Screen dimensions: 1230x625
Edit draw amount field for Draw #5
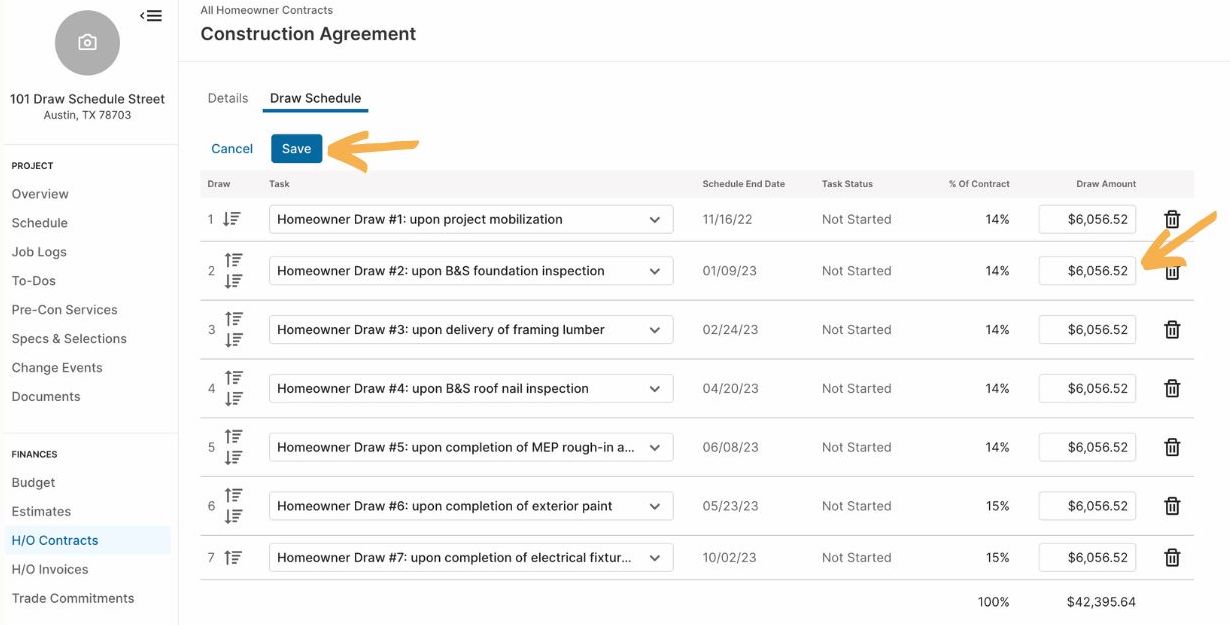click(x=1087, y=447)
